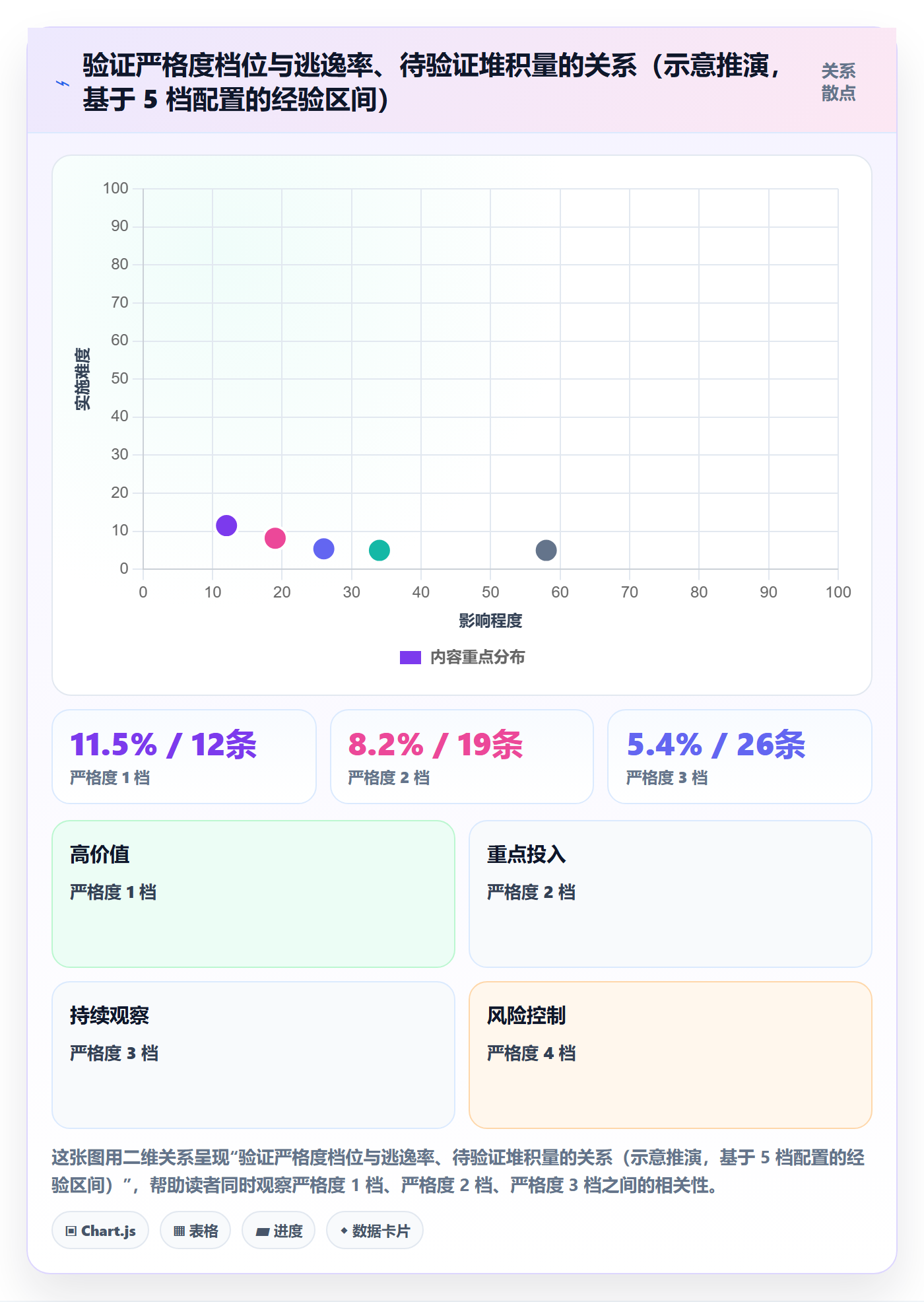Click the 表格 tag chip
924x1302 pixels.
195,1231
